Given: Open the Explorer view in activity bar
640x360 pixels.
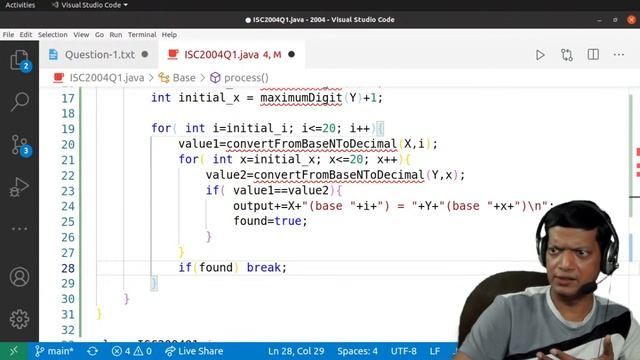Looking at the screenshot, I should click(19, 60).
